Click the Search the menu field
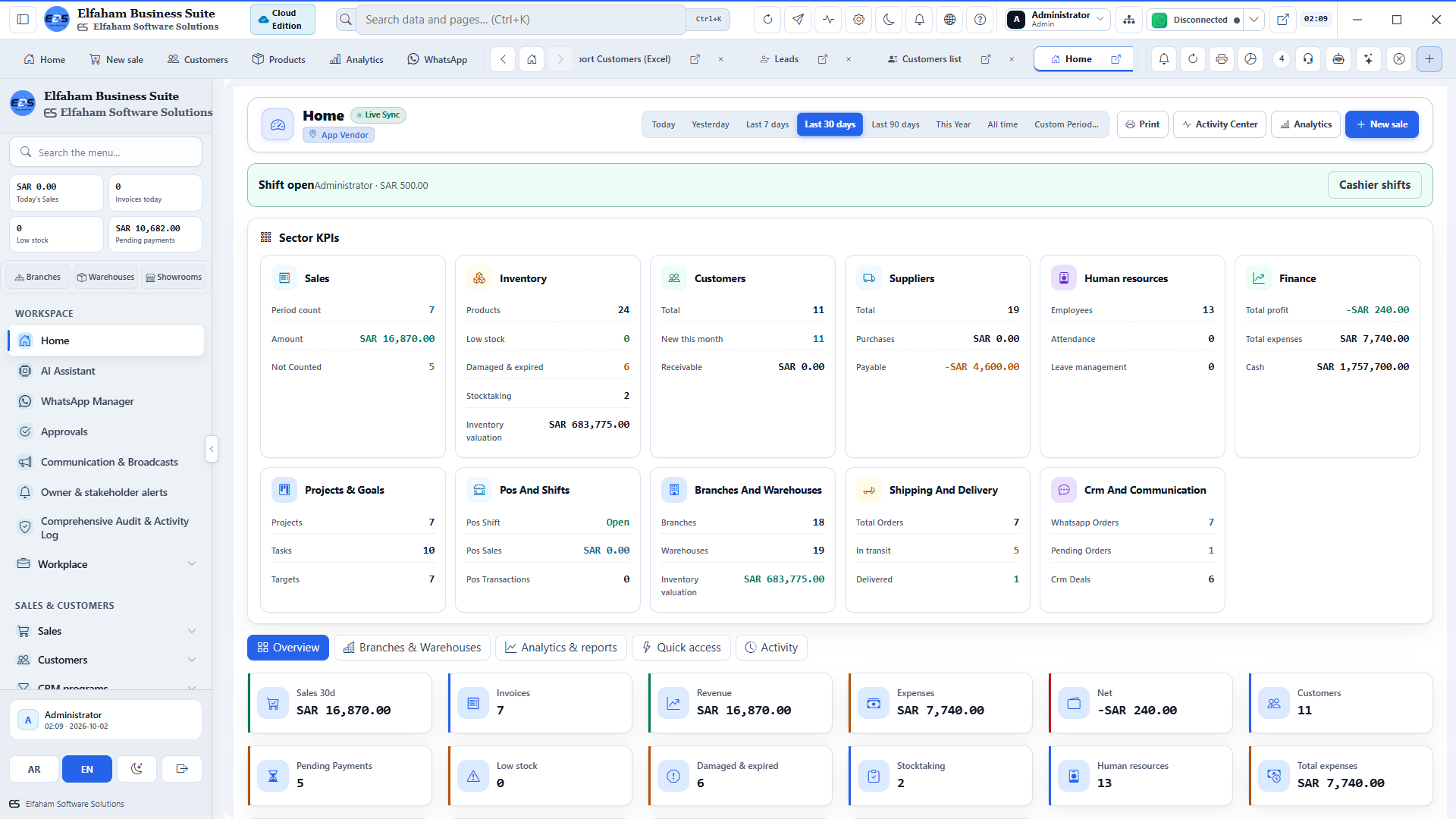This screenshot has height=819, width=1456. 106,152
